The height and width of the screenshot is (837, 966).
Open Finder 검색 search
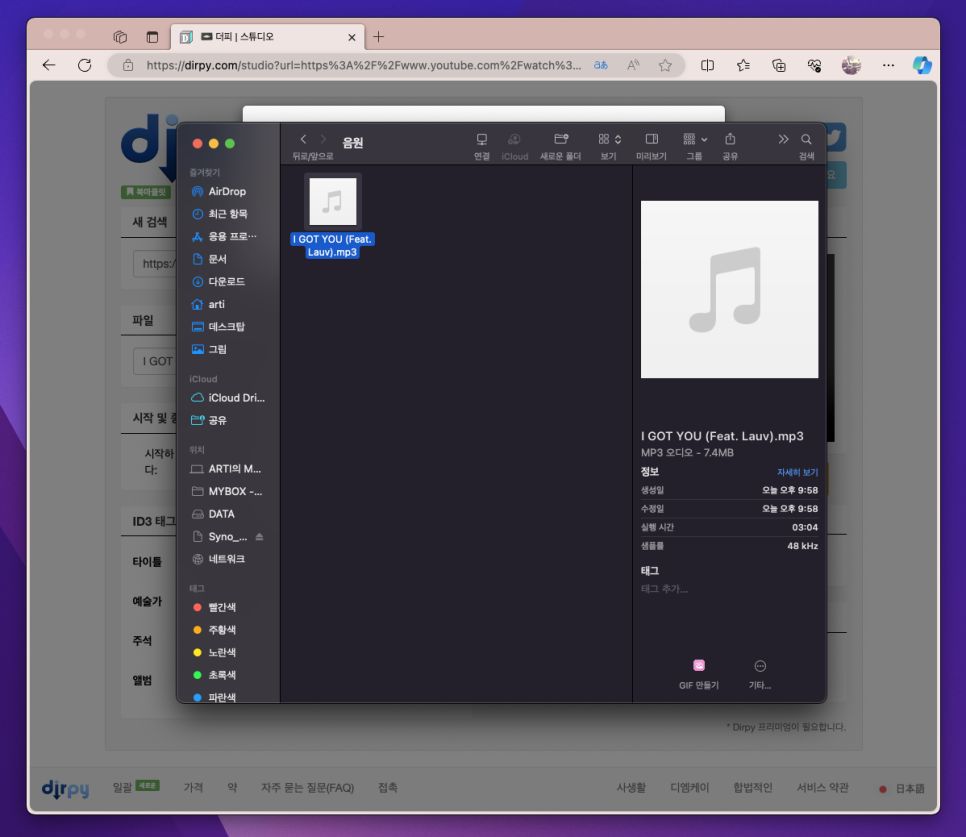point(806,140)
